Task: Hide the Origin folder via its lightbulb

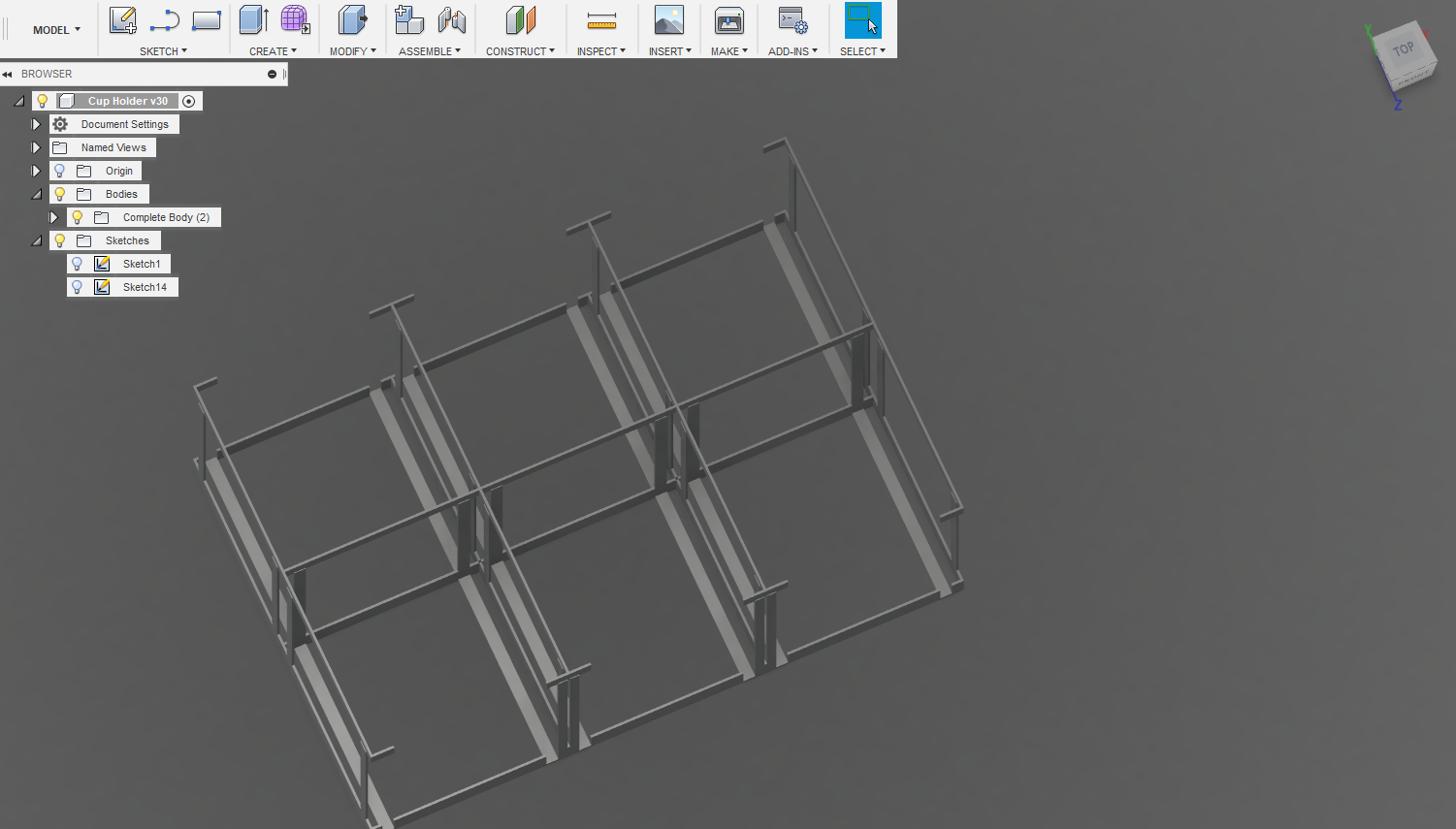Action: pyautogui.click(x=59, y=171)
